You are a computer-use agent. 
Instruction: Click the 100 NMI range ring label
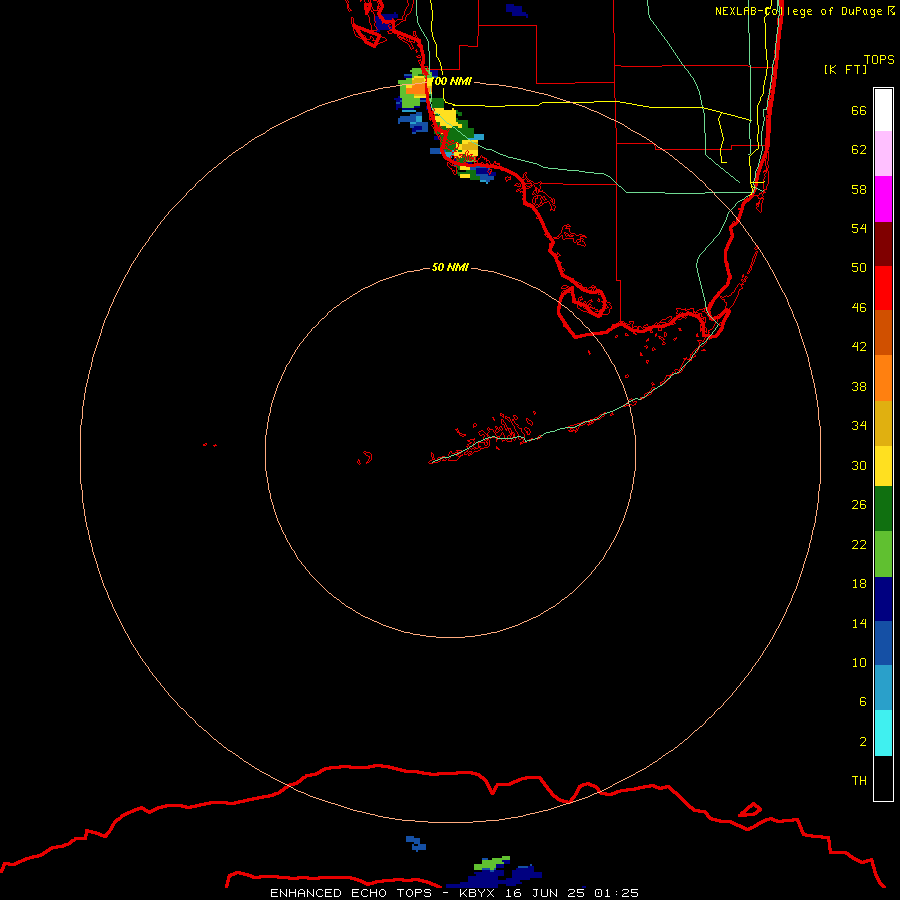coord(451,81)
